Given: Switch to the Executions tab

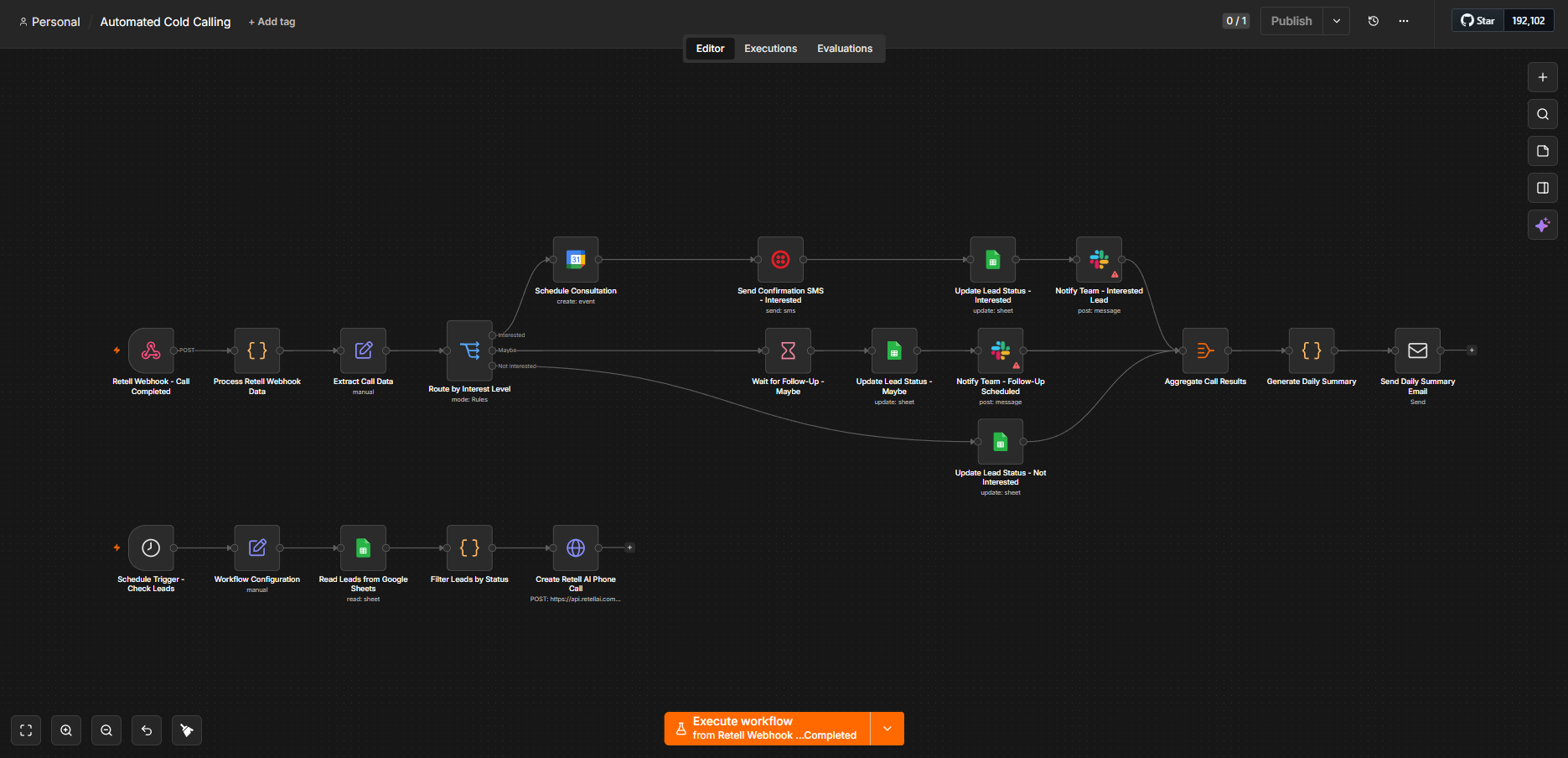Looking at the screenshot, I should [x=770, y=49].
